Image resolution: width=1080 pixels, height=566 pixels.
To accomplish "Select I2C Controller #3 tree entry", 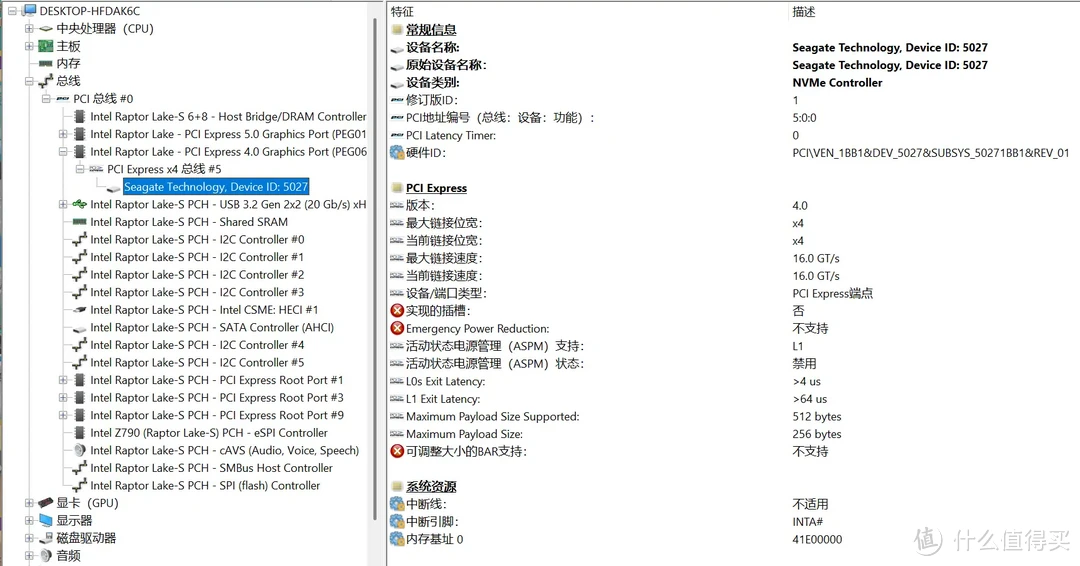I will (197, 292).
